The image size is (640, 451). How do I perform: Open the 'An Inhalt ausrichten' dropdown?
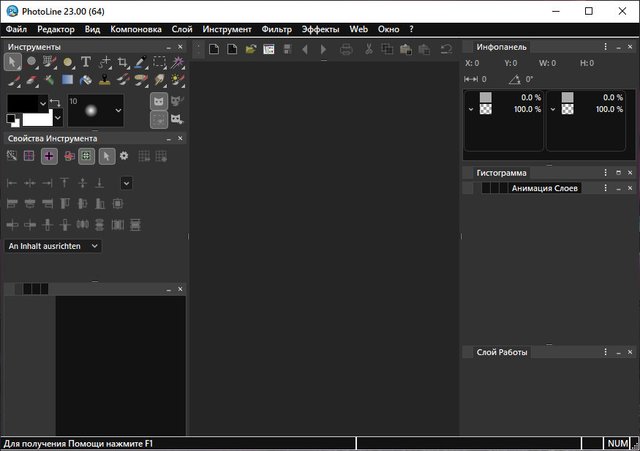coord(54,245)
